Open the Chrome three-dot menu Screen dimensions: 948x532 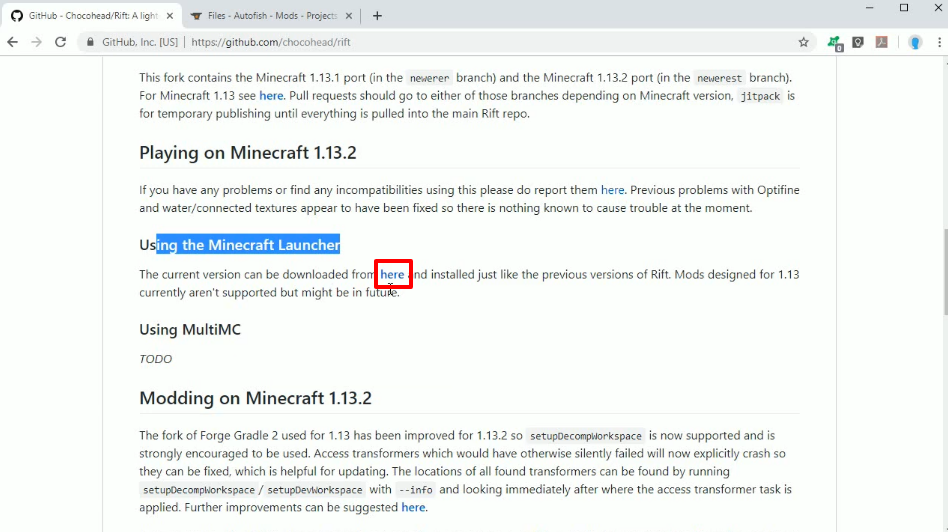[939, 42]
